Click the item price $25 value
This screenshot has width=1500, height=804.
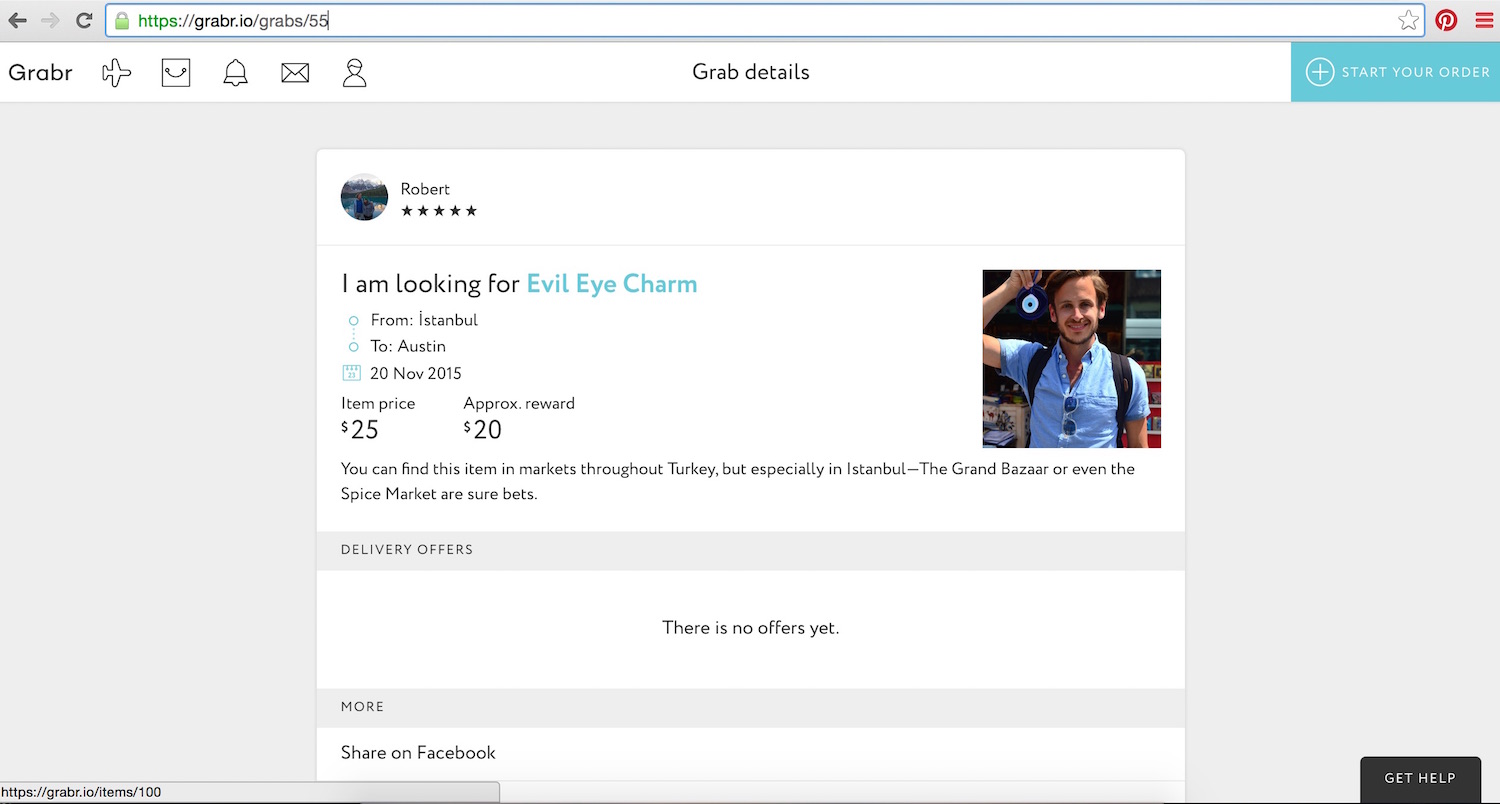(360, 430)
